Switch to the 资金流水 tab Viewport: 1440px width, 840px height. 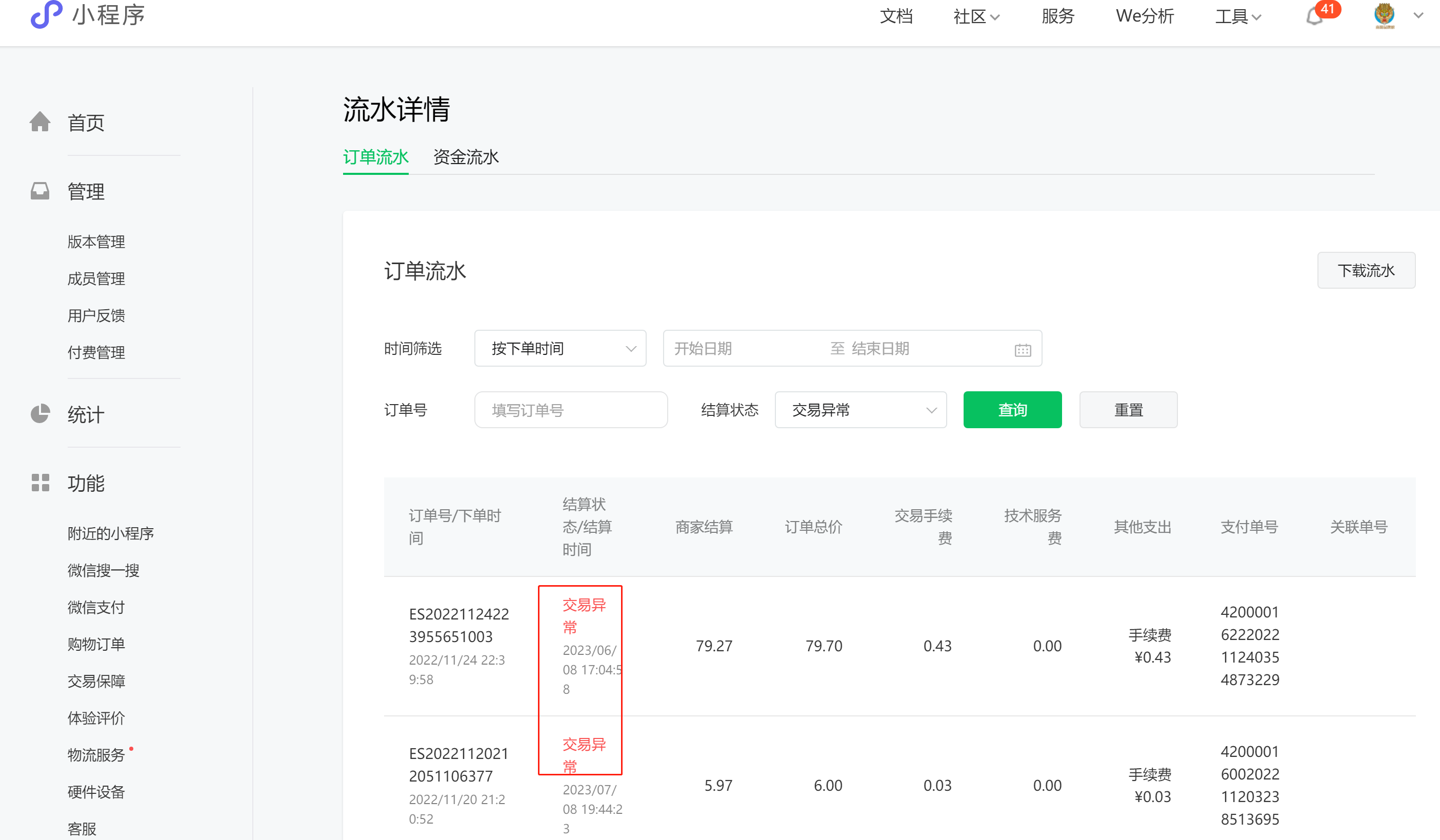point(466,157)
